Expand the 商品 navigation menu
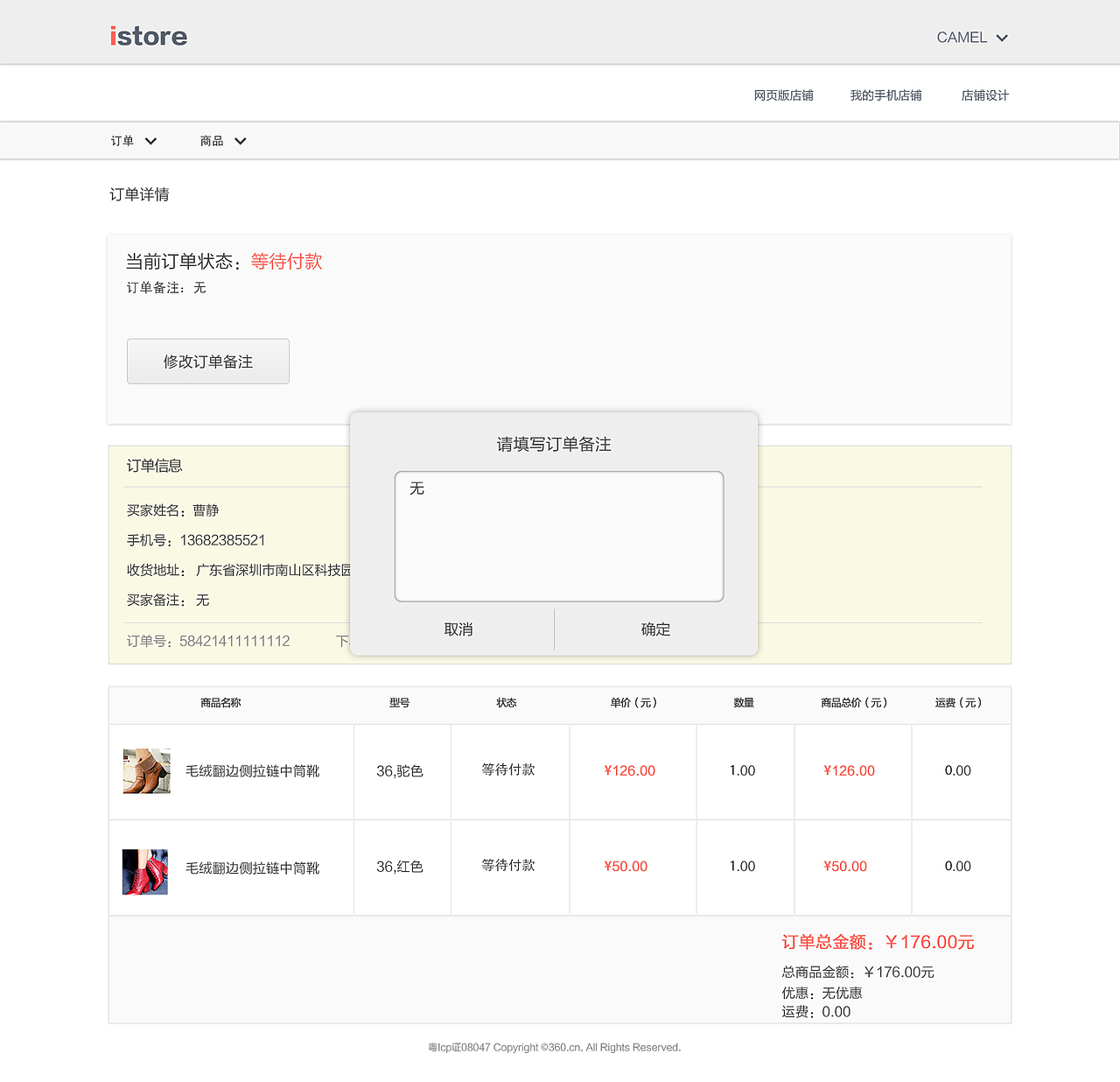Image resolution: width=1120 pixels, height=1082 pixels. click(x=223, y=140)
